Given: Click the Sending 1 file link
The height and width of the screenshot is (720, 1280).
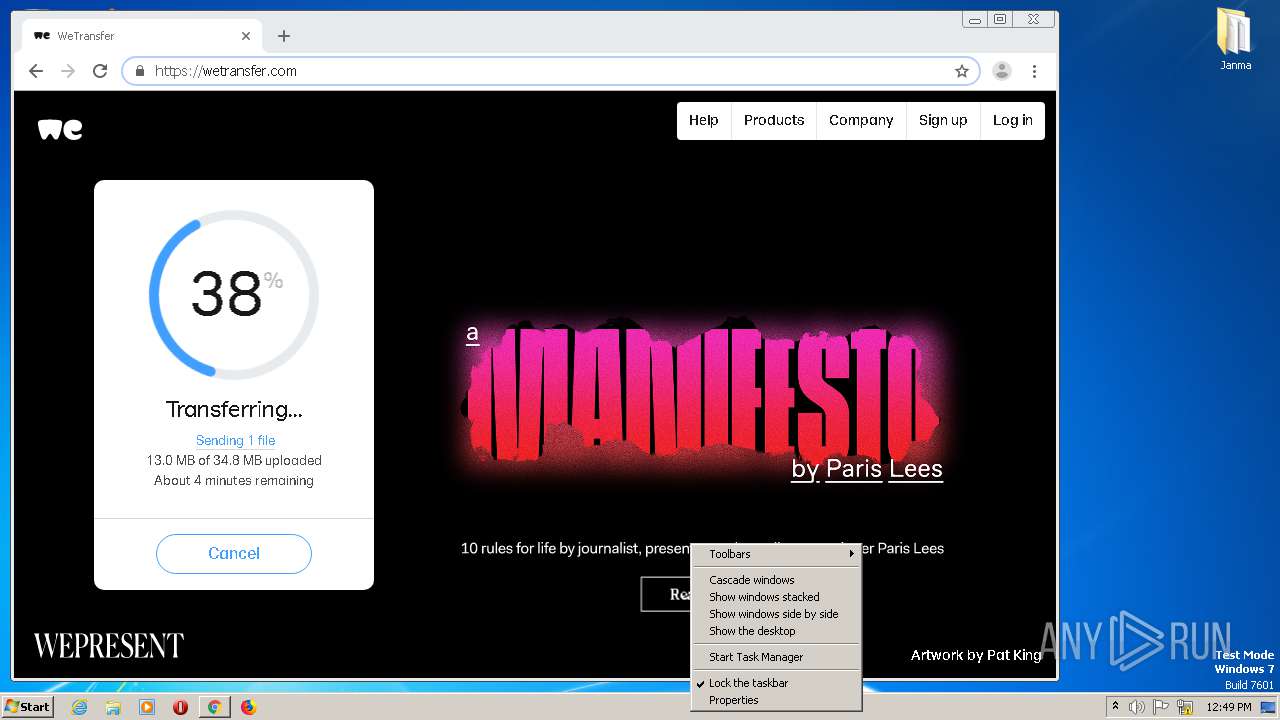Looking at the screenshot, I should 236,440.
